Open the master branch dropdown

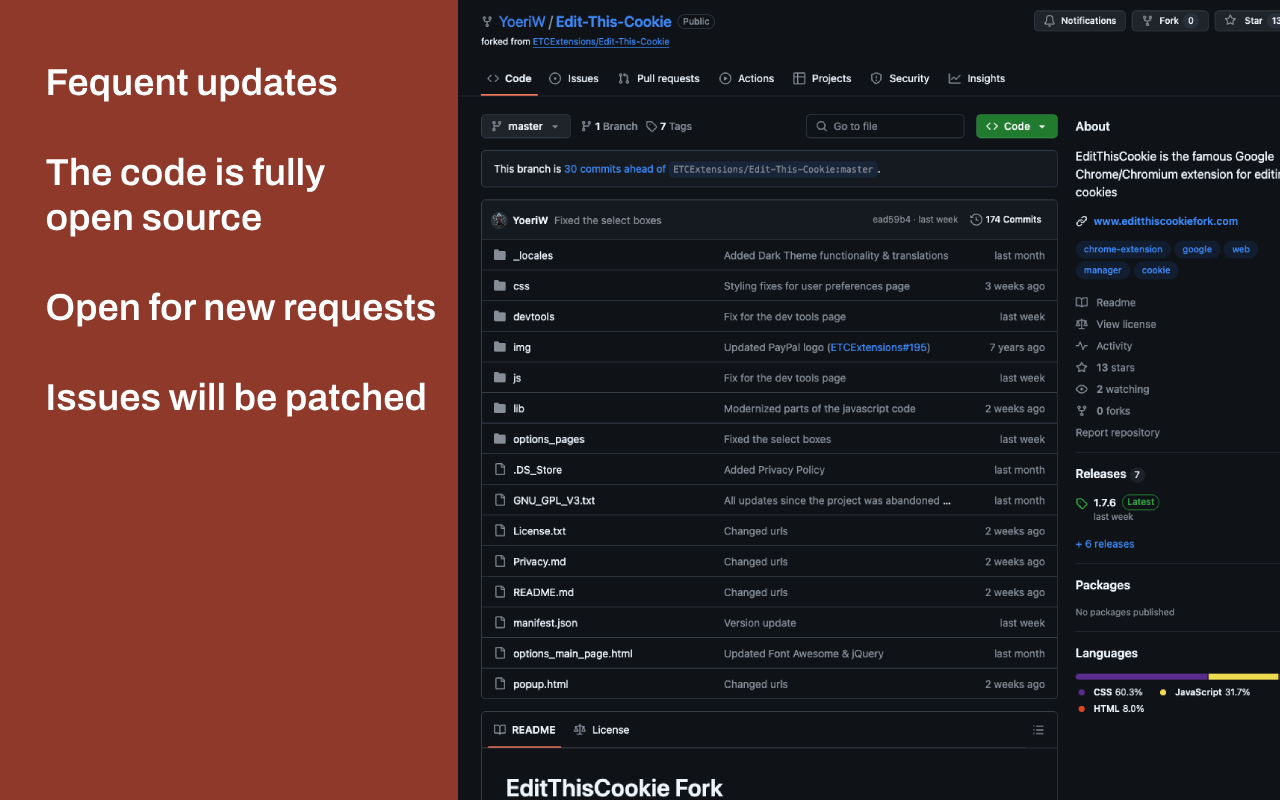[525, 126]
